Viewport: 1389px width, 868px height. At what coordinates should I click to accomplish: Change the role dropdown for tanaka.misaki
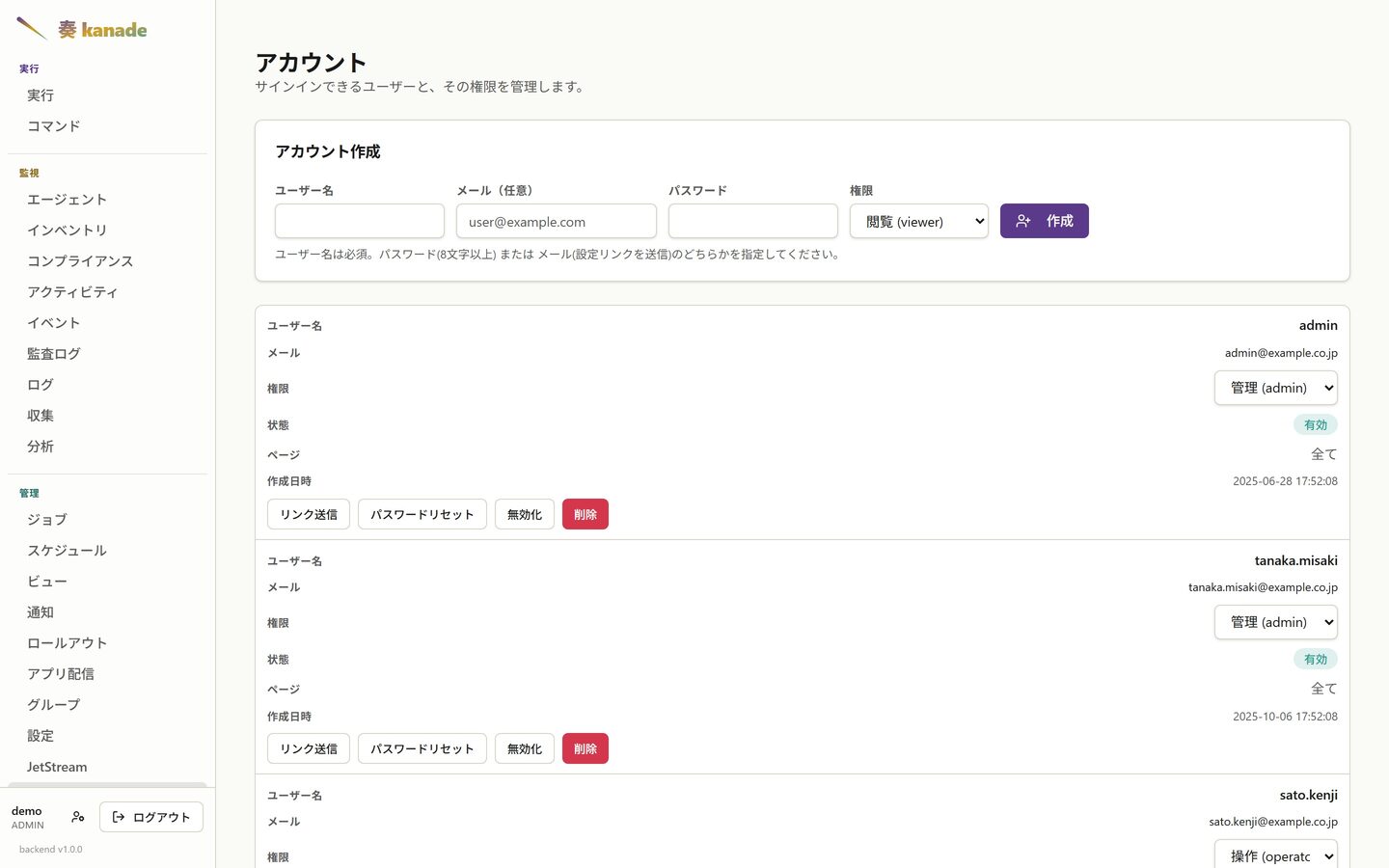click(x=1275, y=622)
